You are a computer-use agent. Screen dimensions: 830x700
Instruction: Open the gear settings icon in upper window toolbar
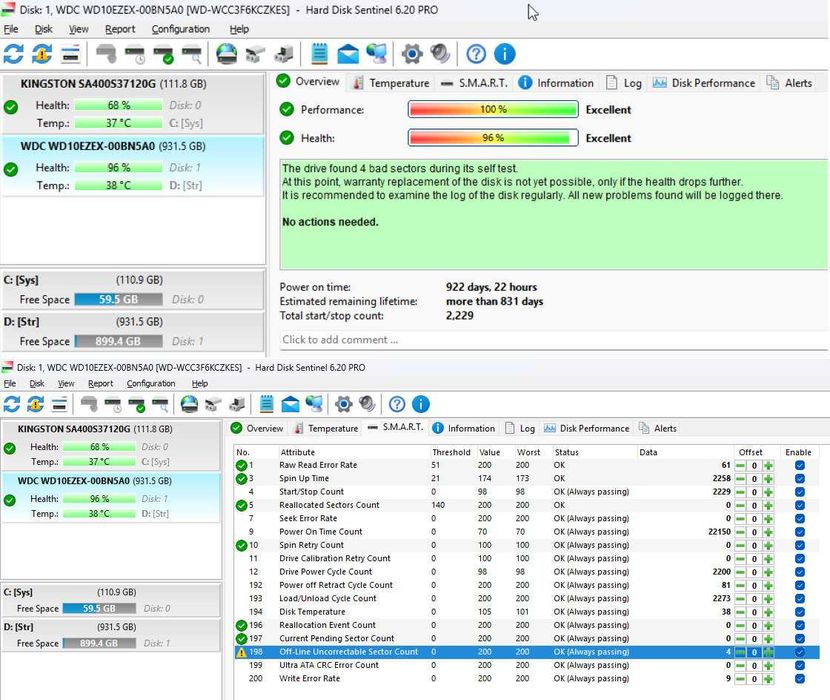412,53
